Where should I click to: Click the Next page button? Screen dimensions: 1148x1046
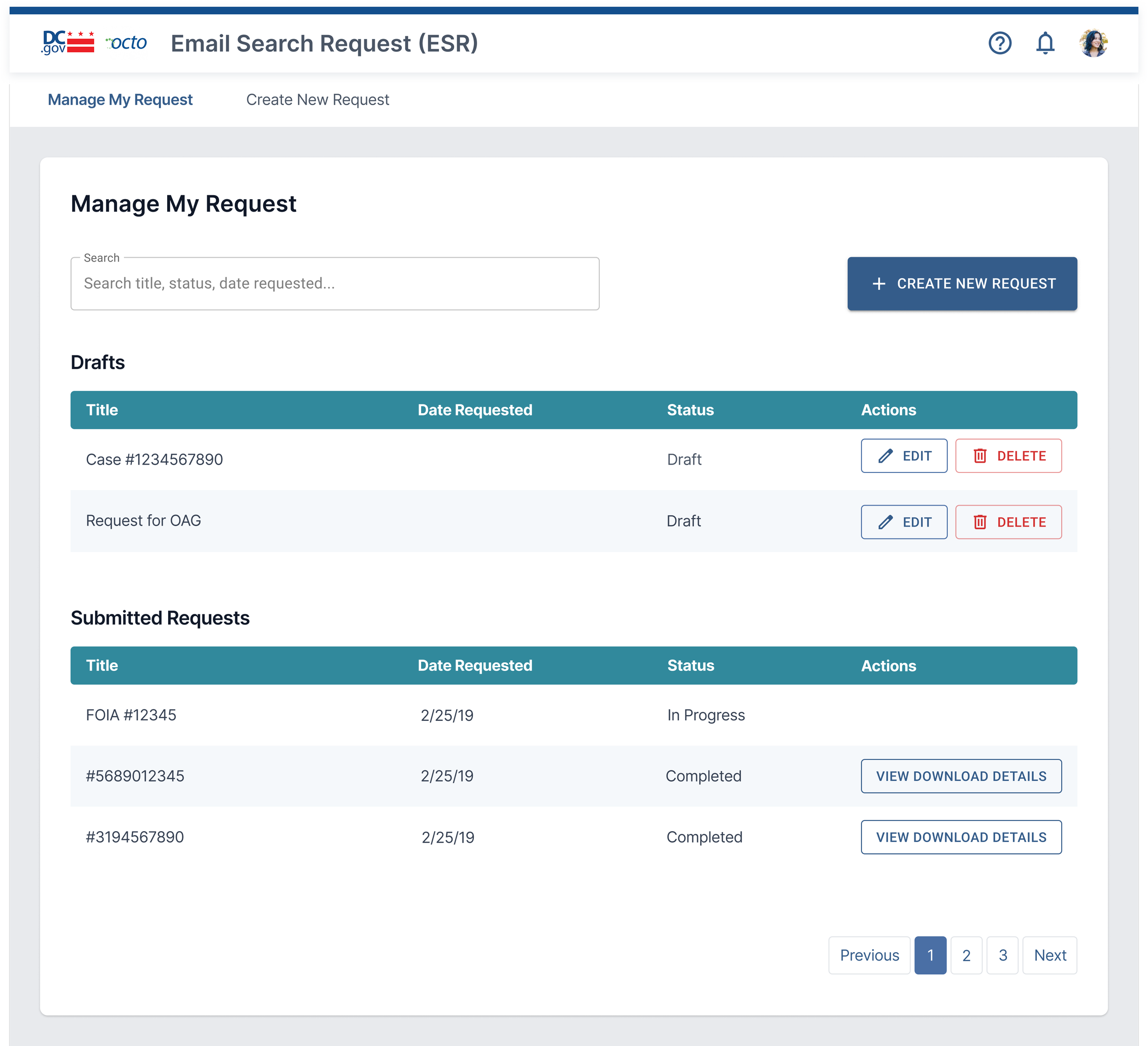tap(1049, 956)
